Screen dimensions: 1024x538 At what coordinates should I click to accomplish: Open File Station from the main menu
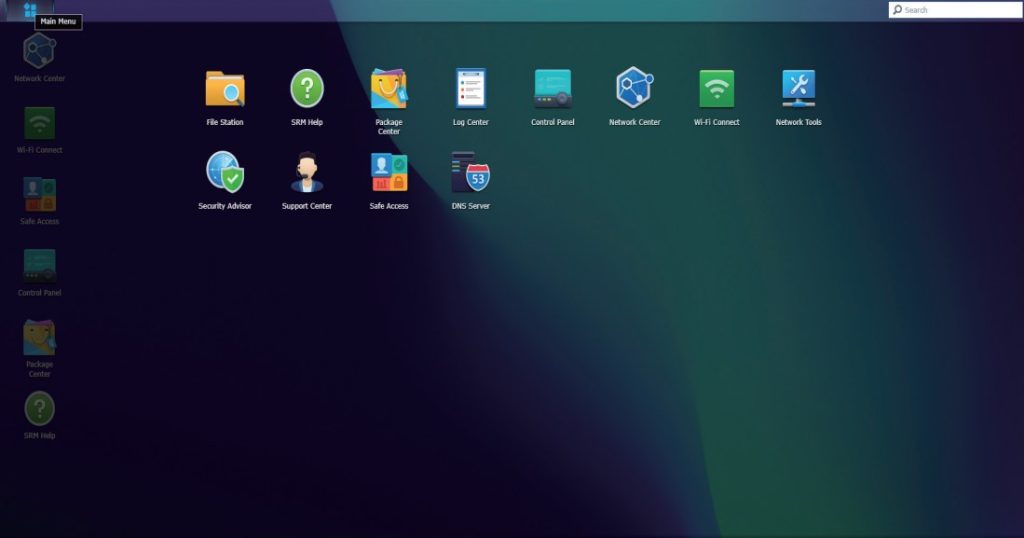point(225,89)
